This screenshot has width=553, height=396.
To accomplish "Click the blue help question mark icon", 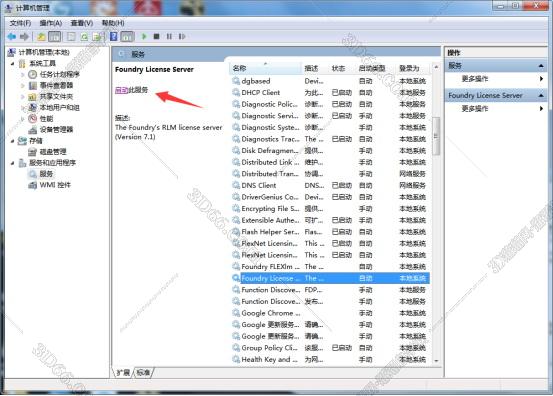I will 114,36.
